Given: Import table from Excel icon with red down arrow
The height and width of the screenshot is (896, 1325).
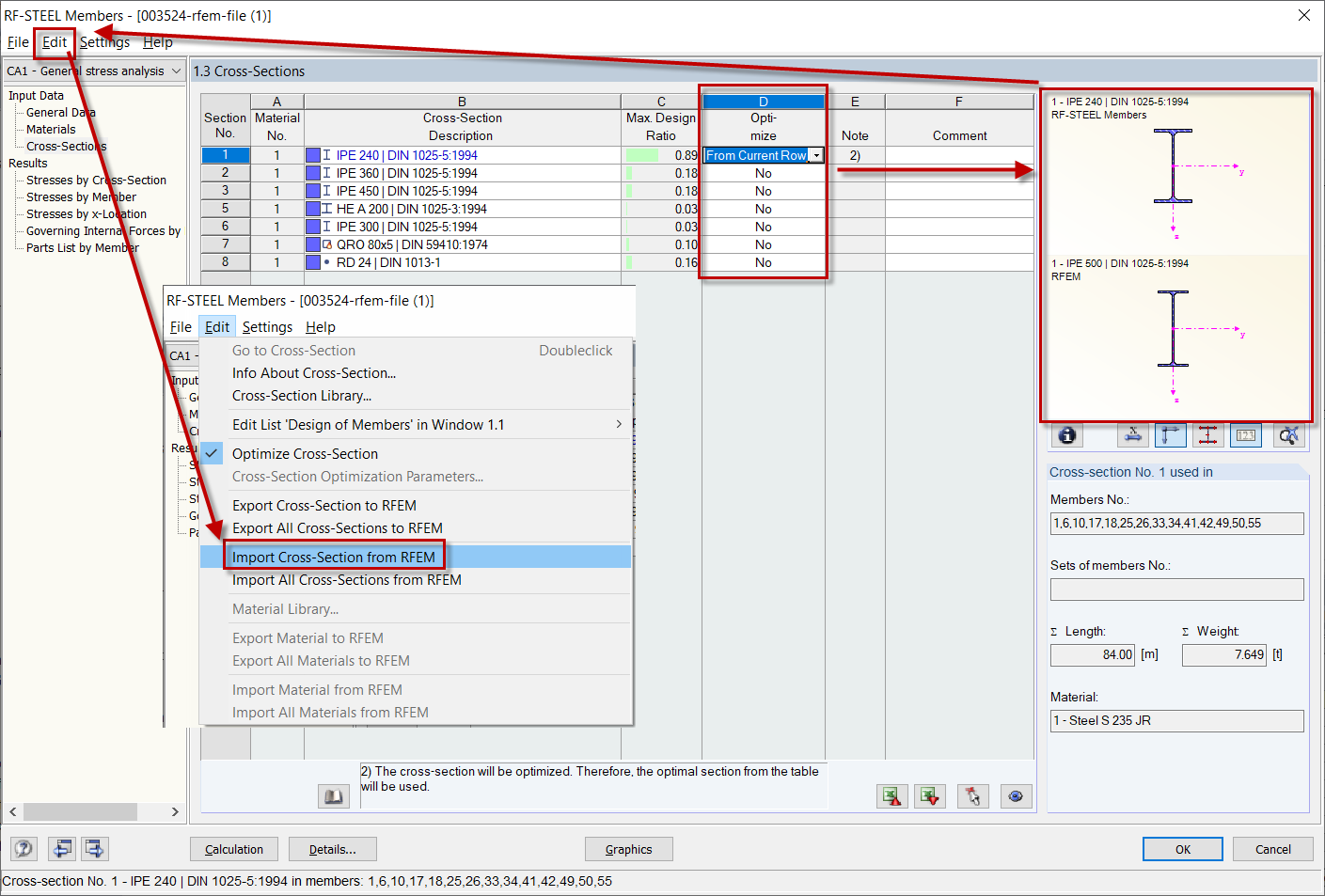Looking at the screenshot, I should [930, 796].
